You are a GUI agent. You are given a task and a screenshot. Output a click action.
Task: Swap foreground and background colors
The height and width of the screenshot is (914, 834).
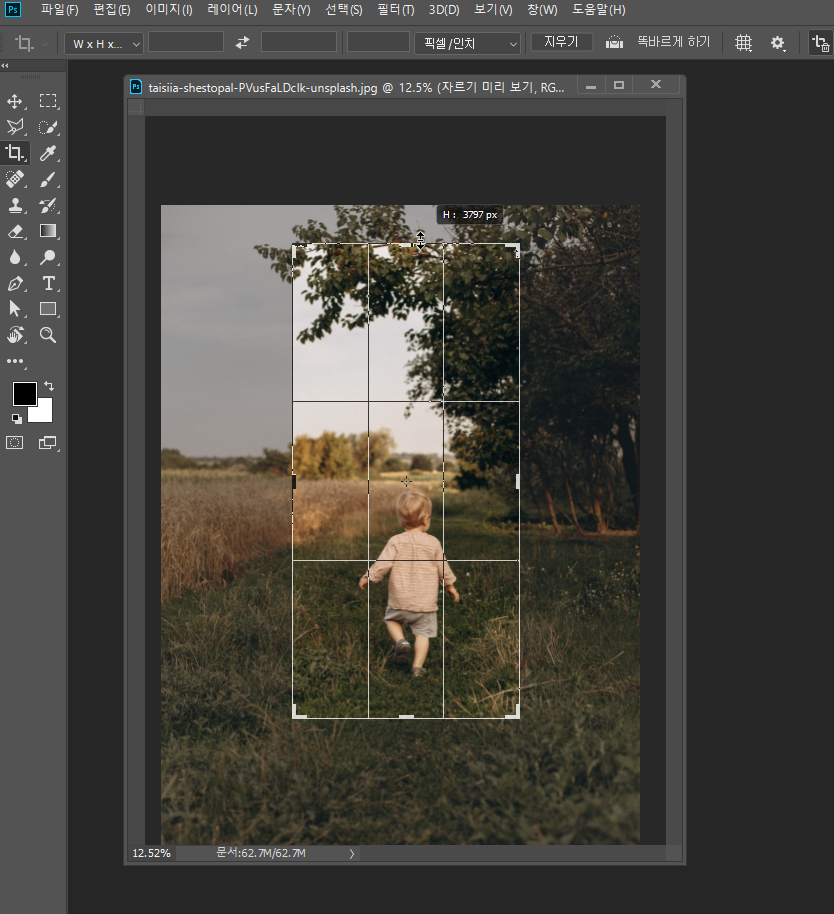click(x=49, y=386)
